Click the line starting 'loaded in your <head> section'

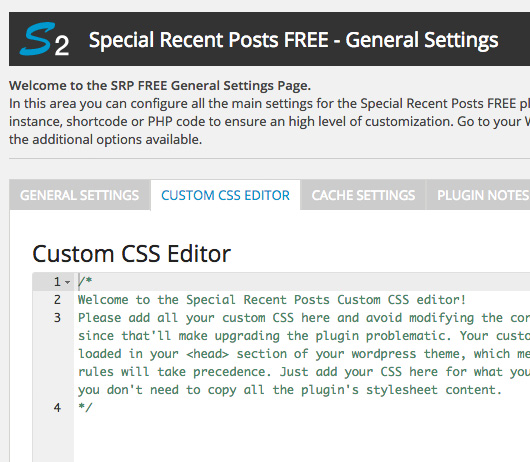click(x=304, y=354)
